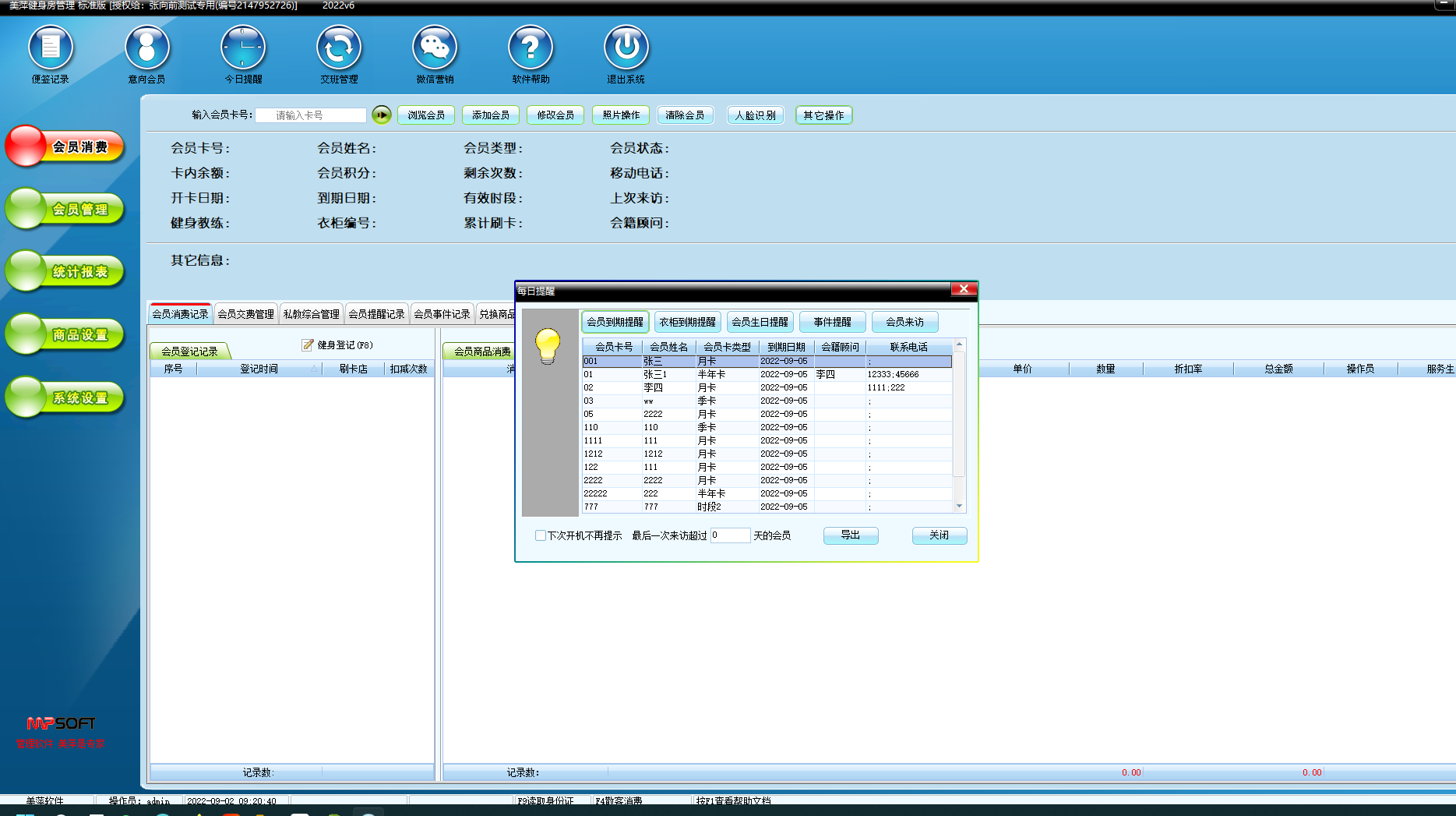Screen dimensions: 1456x816
Task: Sort by 登记时间 column header
Action: coord(259,369)
